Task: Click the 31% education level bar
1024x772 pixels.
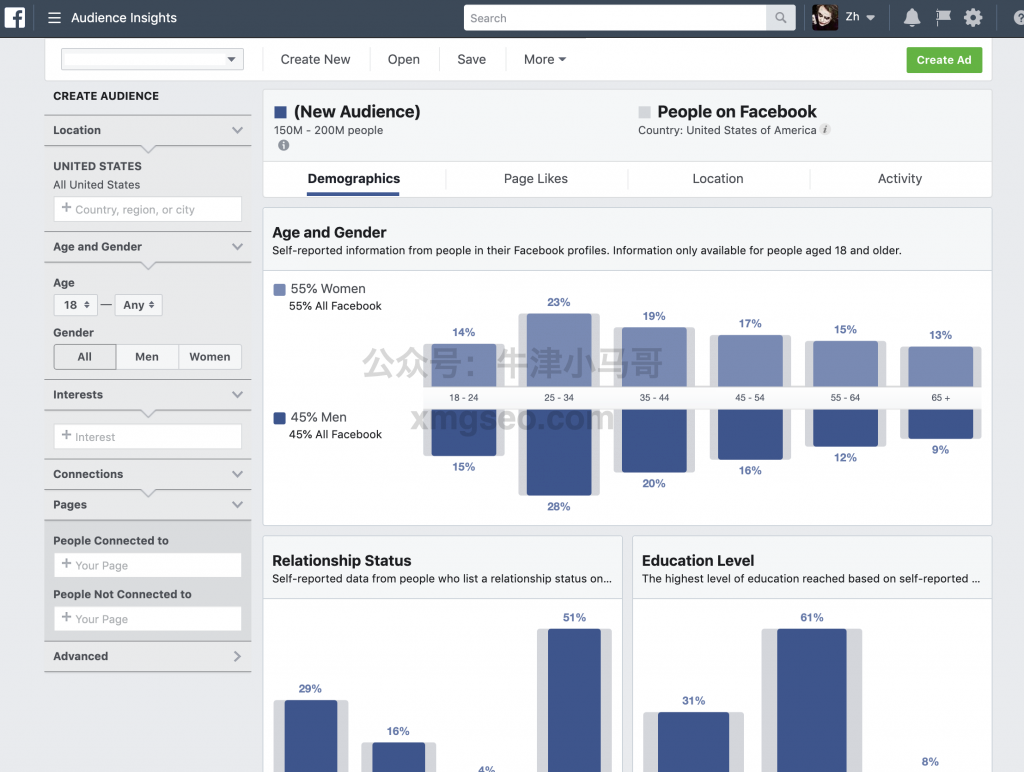Action: tap(694, 742)
